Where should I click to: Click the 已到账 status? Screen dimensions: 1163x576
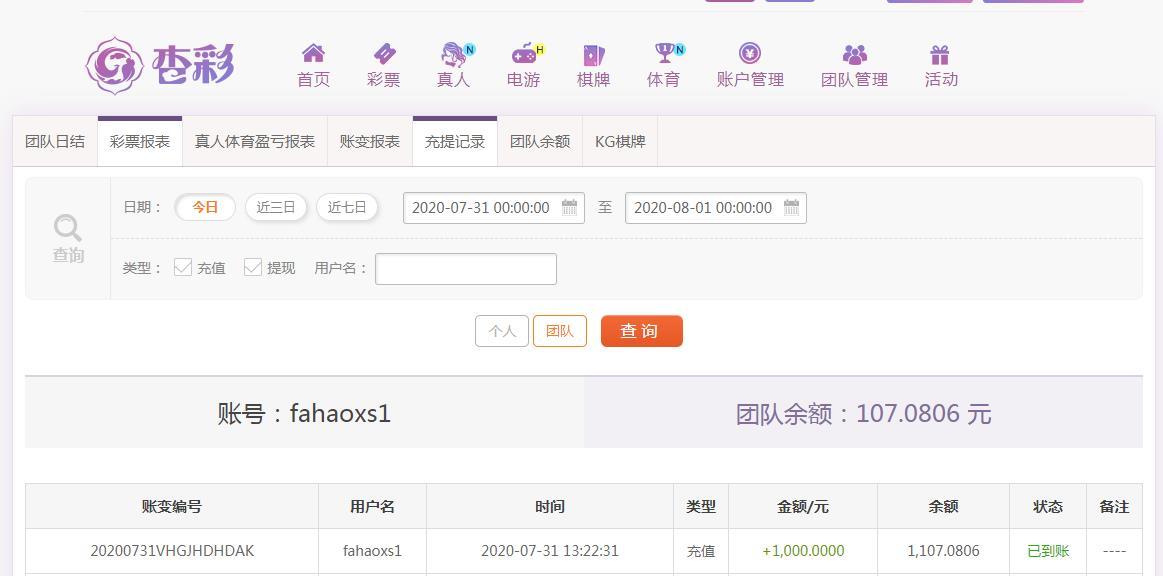point(1048,551)
